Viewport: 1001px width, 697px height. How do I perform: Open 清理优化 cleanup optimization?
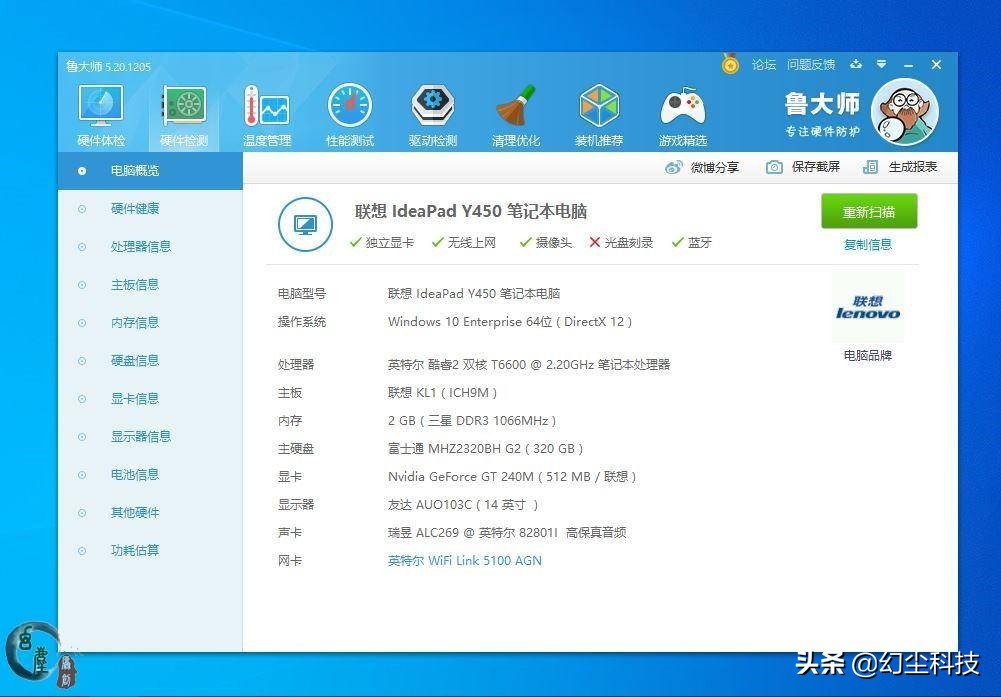point(514,110)
